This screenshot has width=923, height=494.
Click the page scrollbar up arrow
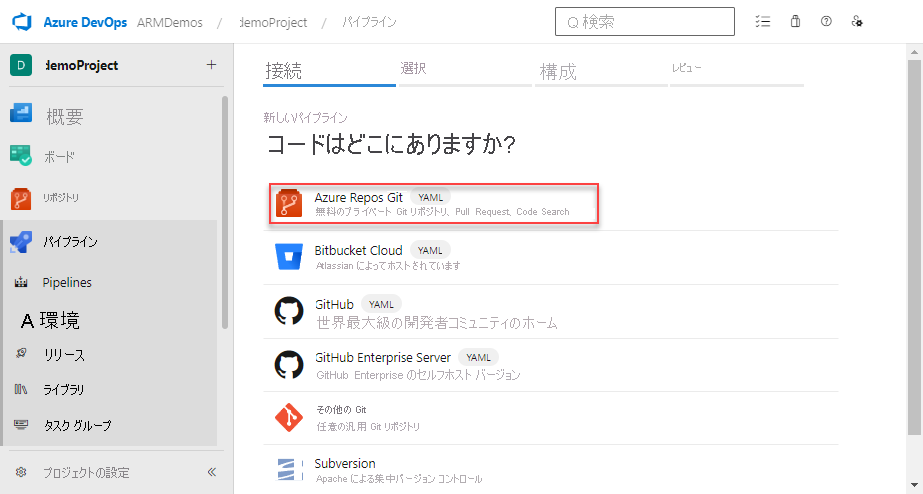coord(914,52)
